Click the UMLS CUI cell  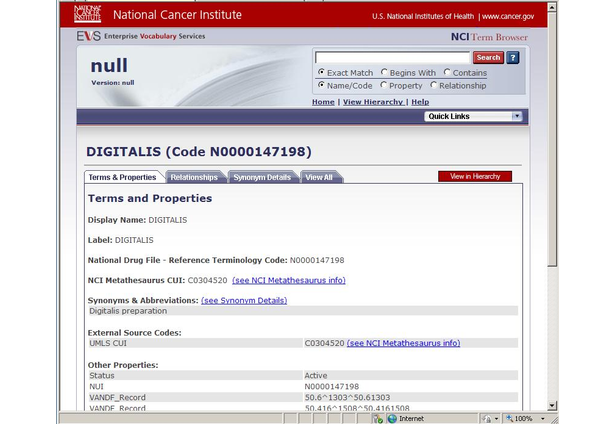tap(195, 343)
